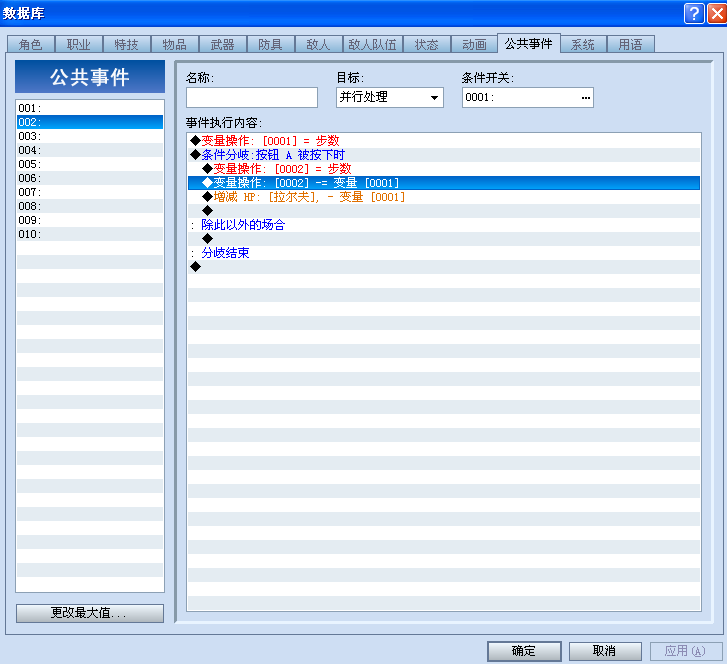Screen dimensions: 727x664
Task: Go to the 武器 tab
Action: click(x=223, y=45)
